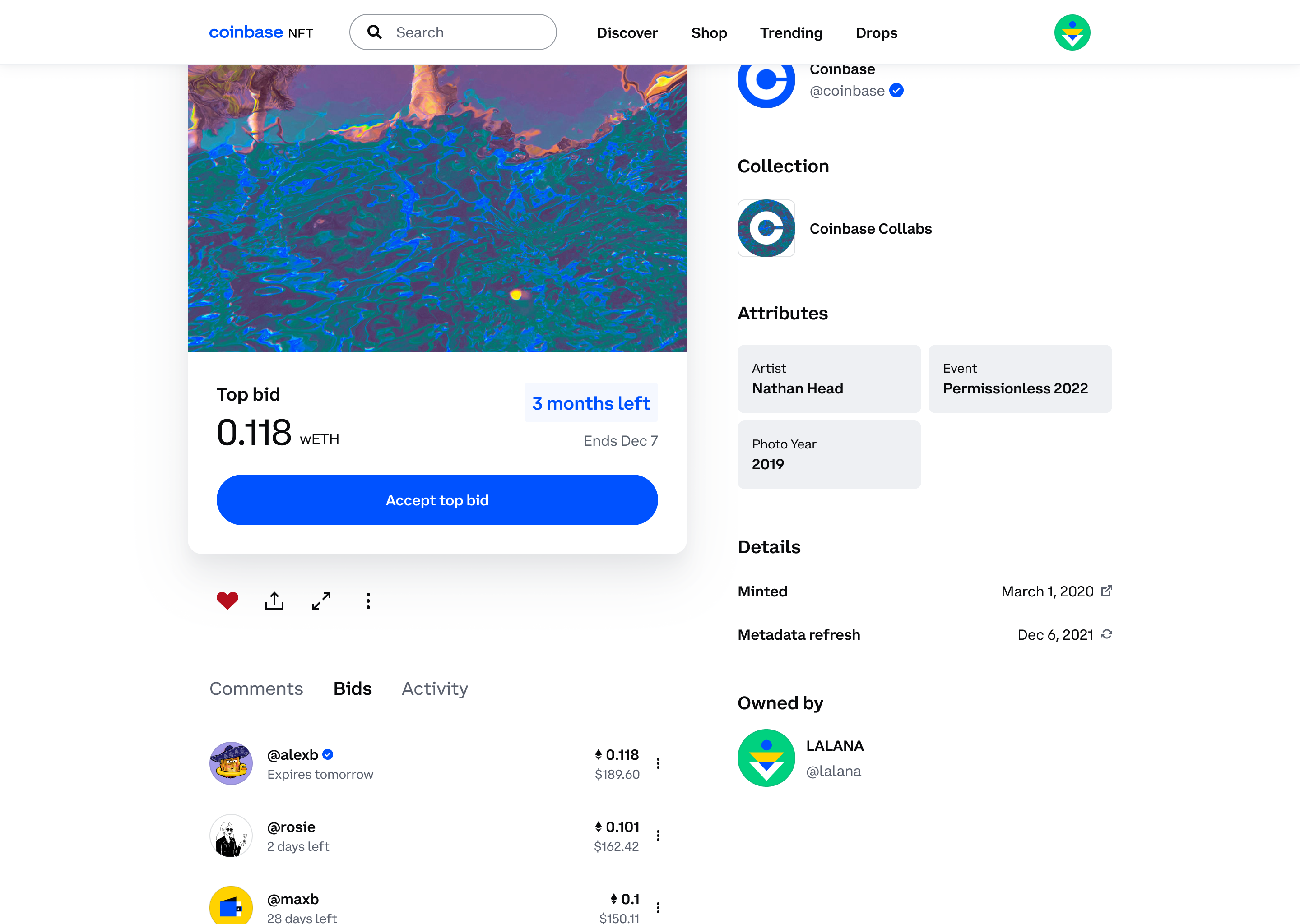
Task: Click the search magnifier icon
Action: coord(375,32)
